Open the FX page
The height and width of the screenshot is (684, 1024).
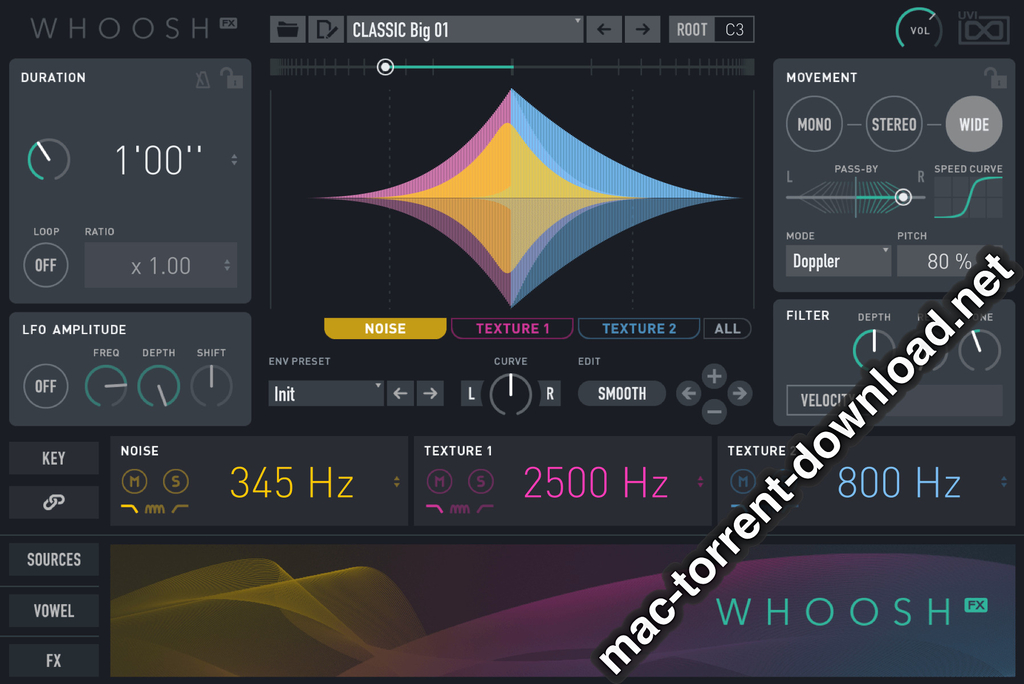[x=54, y=660]
